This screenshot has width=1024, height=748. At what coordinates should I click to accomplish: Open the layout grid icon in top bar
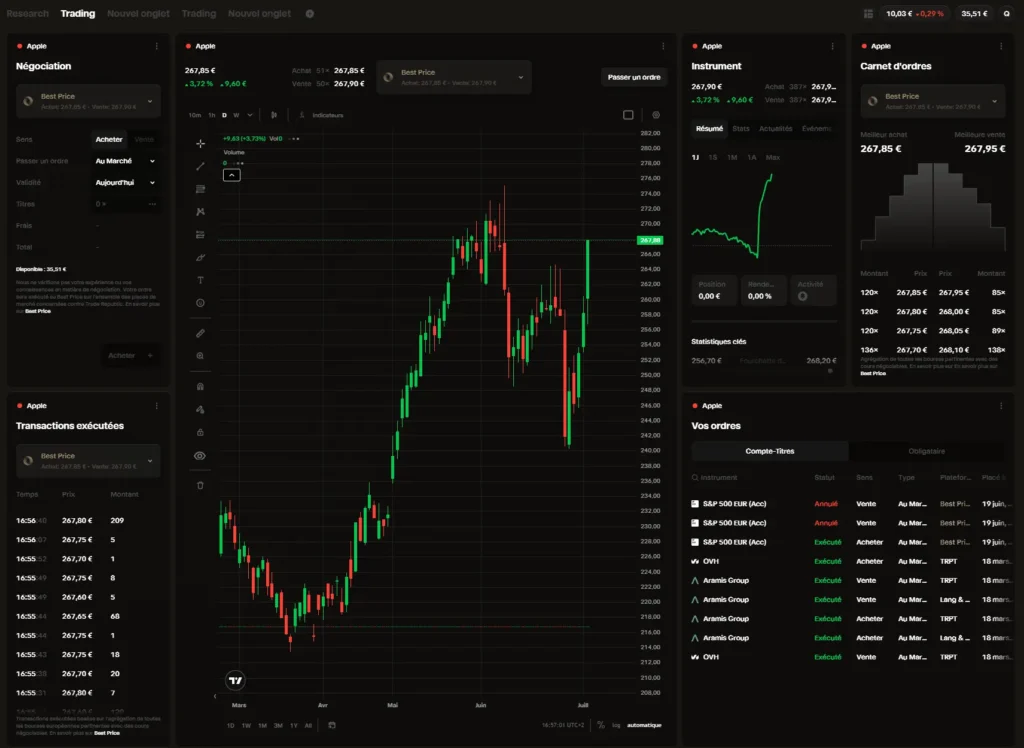868,13
